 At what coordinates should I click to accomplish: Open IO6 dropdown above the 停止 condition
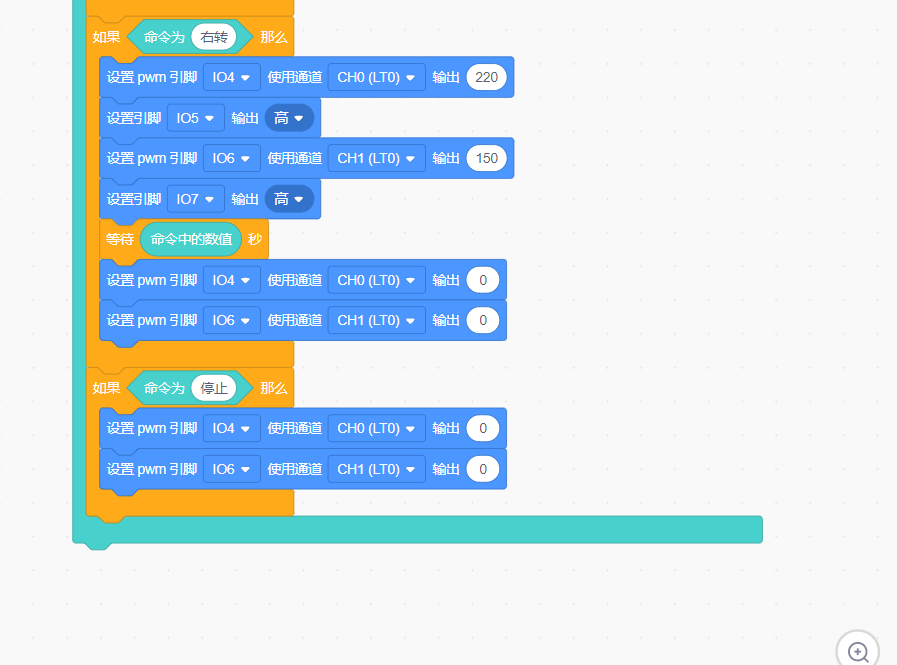tap(232, 320)
